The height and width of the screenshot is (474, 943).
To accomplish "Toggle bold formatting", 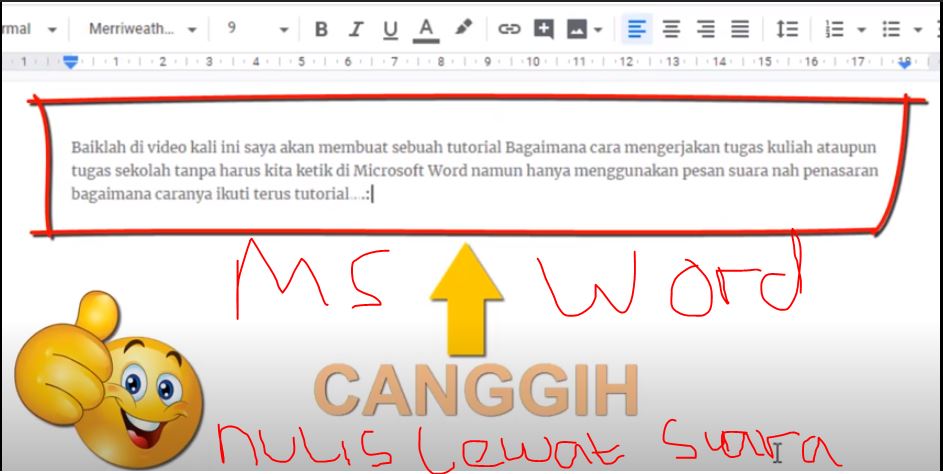I will [322, 29].
